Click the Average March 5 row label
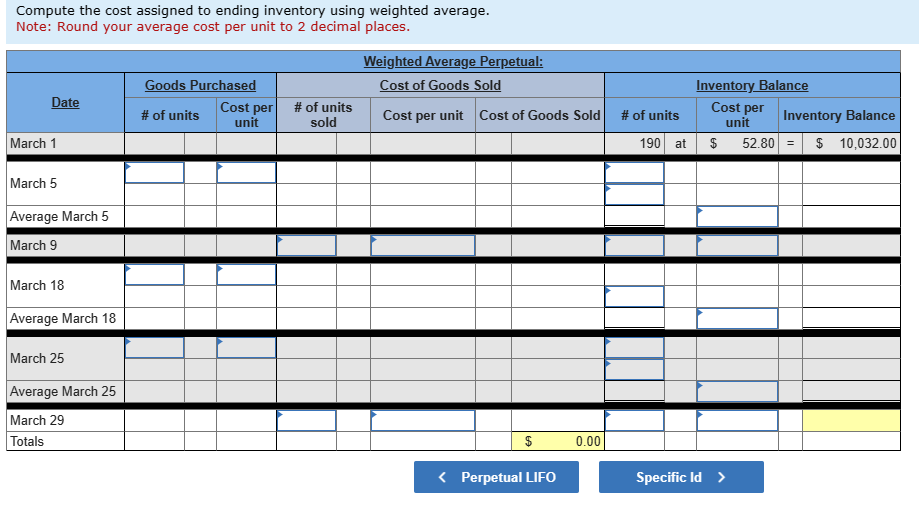 [59, 216]
